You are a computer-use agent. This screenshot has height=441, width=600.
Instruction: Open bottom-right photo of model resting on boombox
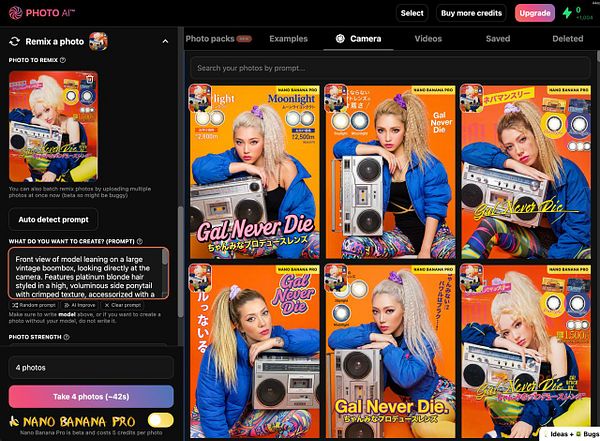526,351
